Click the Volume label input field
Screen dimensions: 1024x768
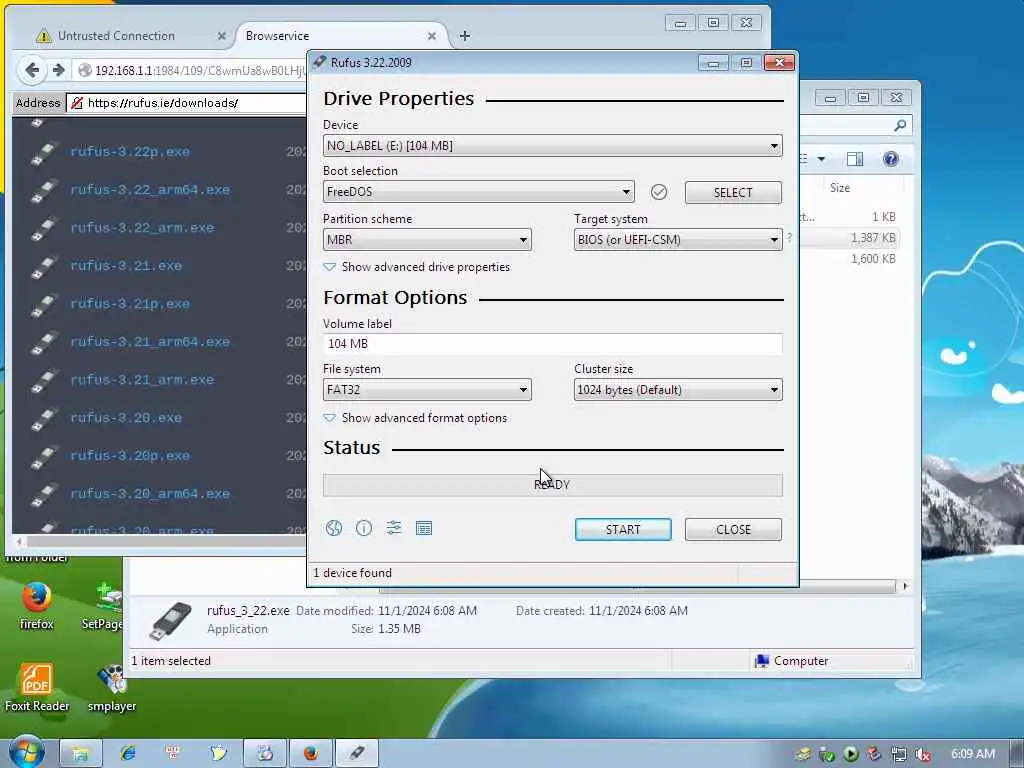(552, 344)
